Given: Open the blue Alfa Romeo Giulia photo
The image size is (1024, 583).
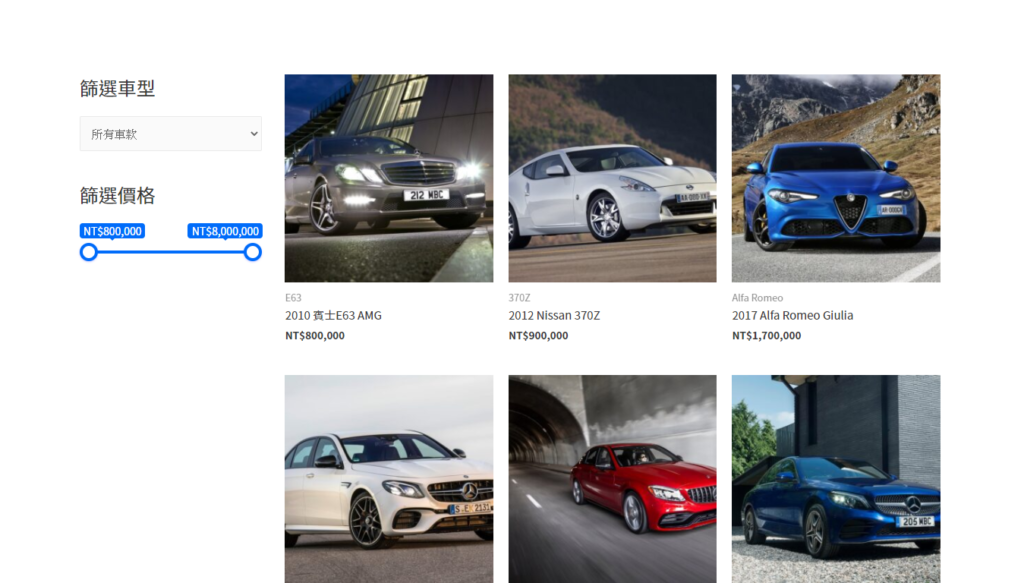Looking at the screenshot, I should 836,178.
